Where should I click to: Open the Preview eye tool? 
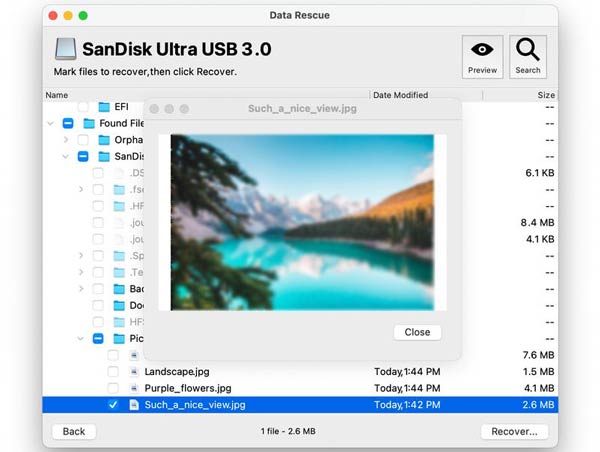(482, 57)
